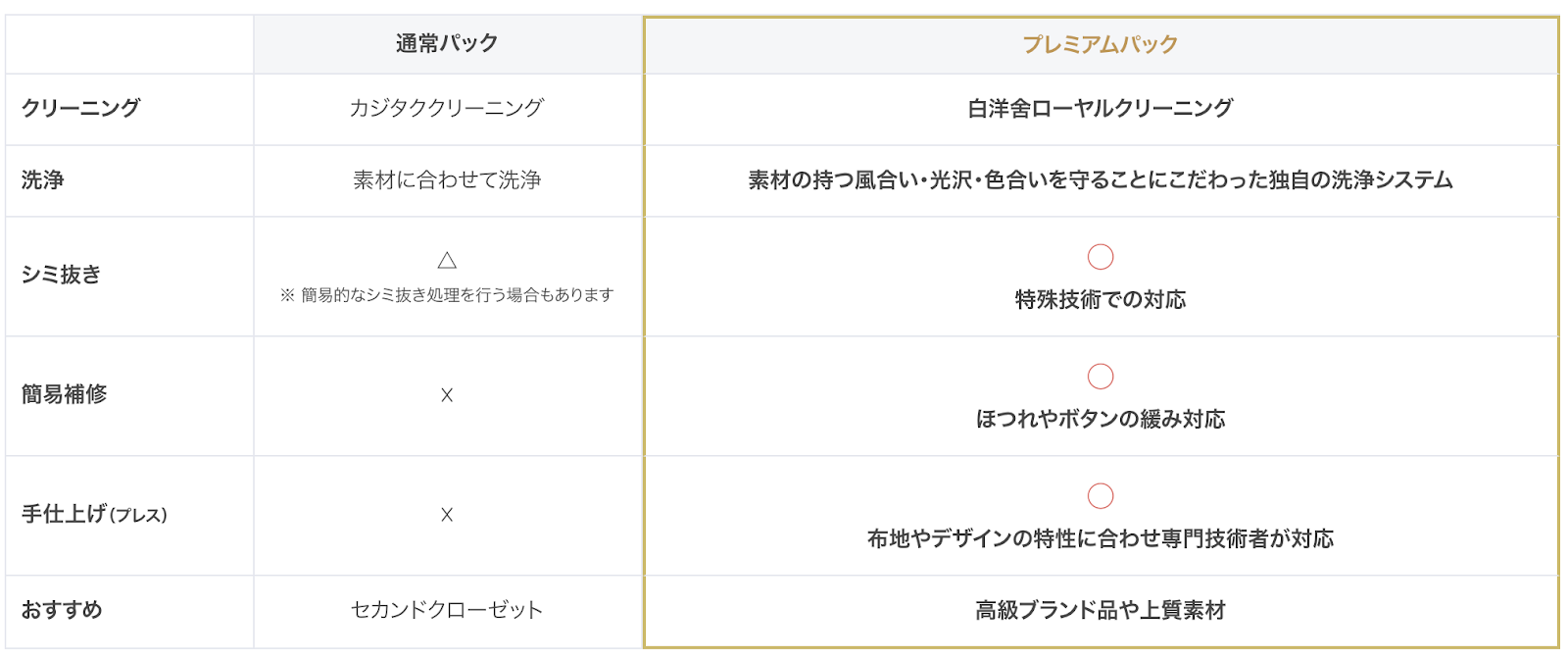Click the クリーニング row label
The width and height of the screenshot is (1568, 660).
pos(81,108)
